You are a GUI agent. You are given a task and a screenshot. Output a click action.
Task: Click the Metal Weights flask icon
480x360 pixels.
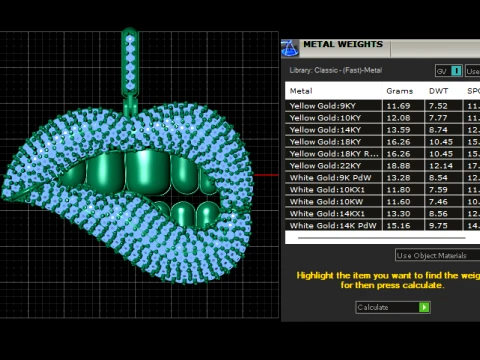[290, 48]
